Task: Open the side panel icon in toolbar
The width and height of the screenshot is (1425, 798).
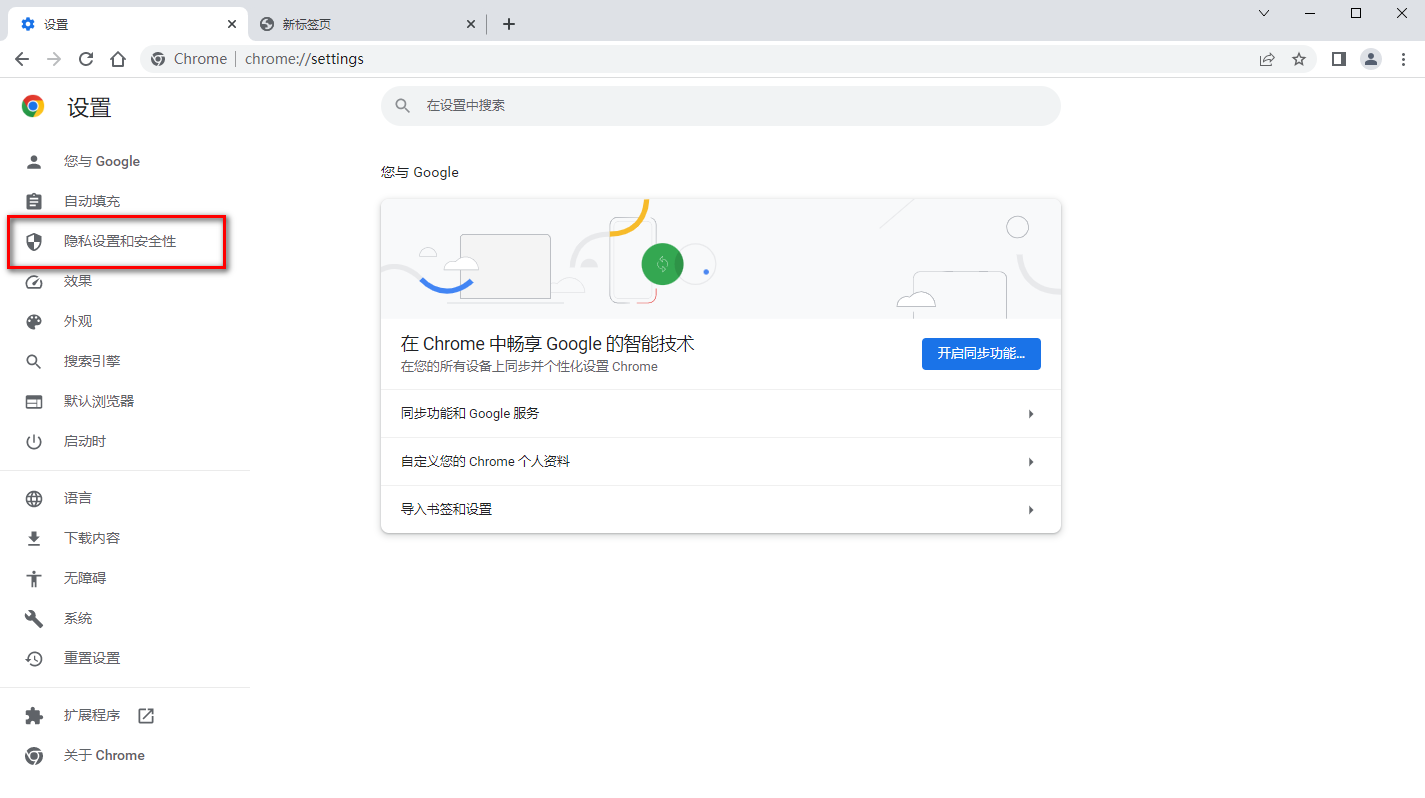Action: point(1339,59)
